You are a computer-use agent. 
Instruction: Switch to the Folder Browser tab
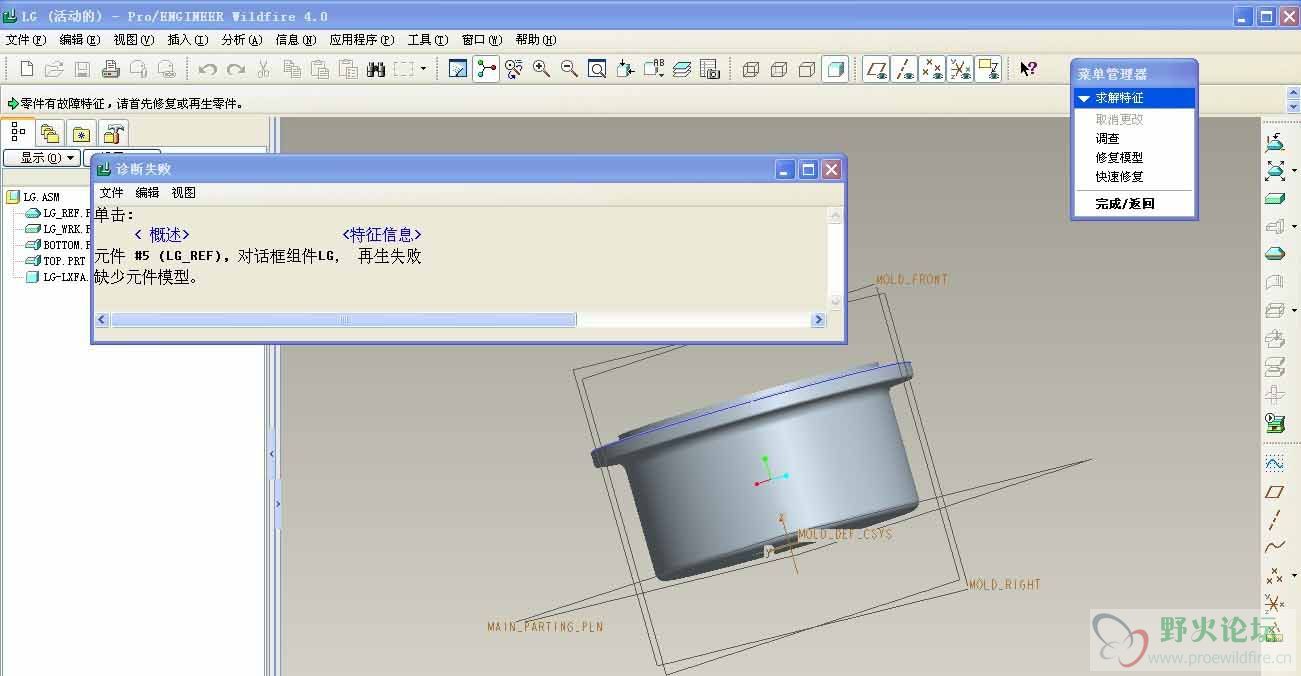pos(50,133)
